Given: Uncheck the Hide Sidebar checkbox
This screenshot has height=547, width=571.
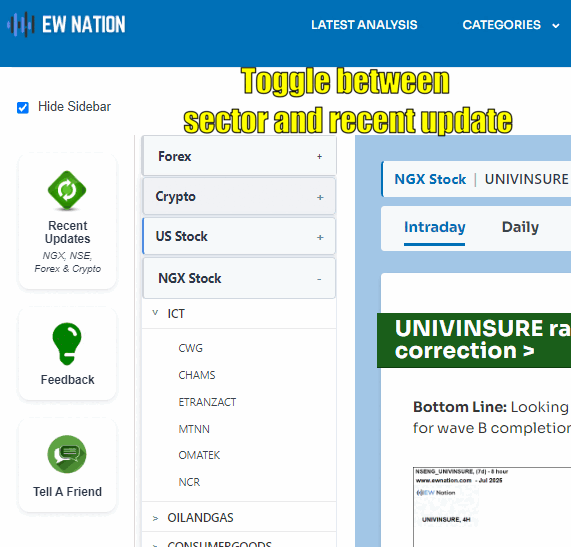Looking at the screenshot, I should tap(23, 107).
